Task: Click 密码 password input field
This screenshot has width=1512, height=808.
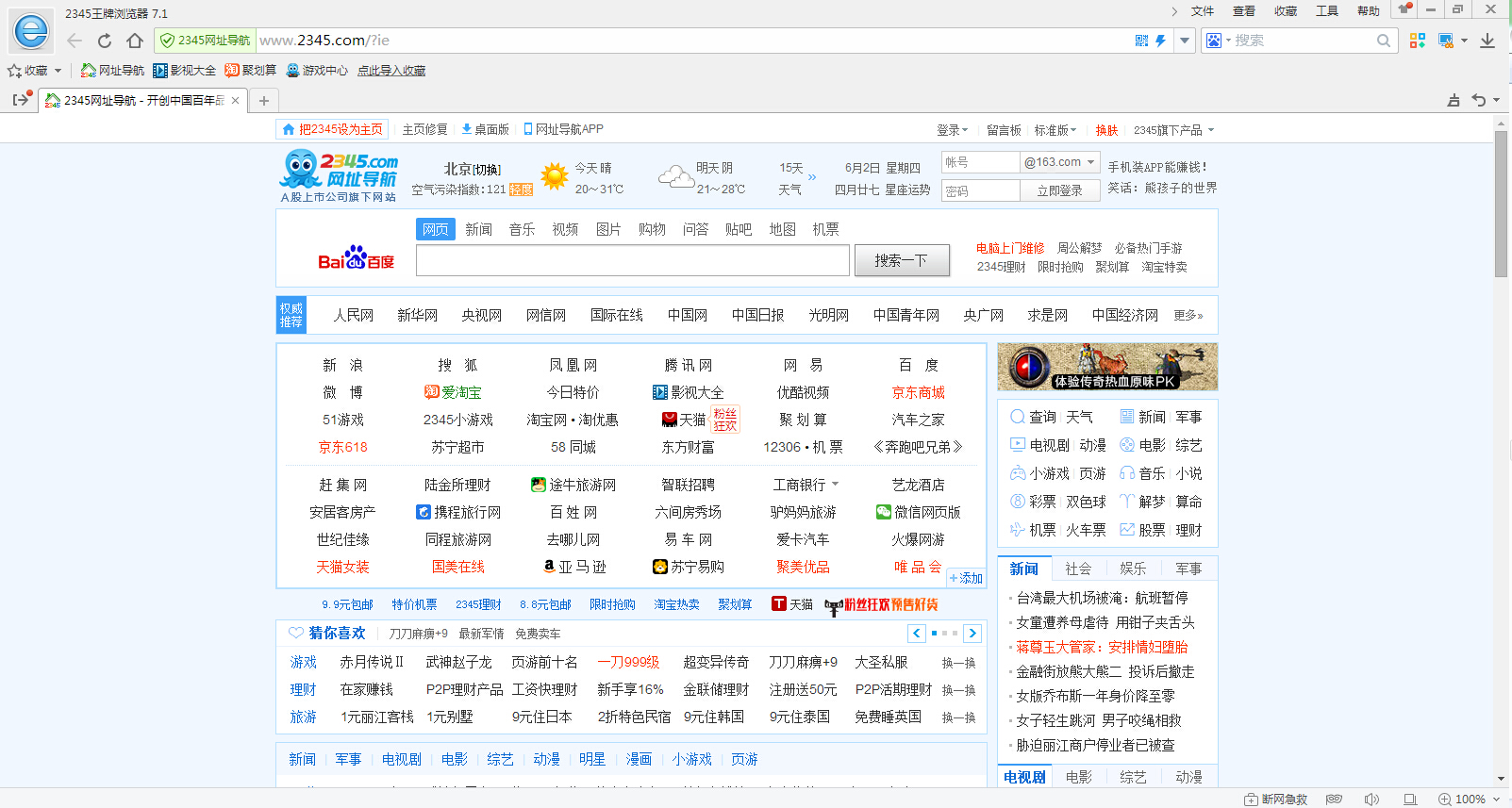Action: click(981, 190)
